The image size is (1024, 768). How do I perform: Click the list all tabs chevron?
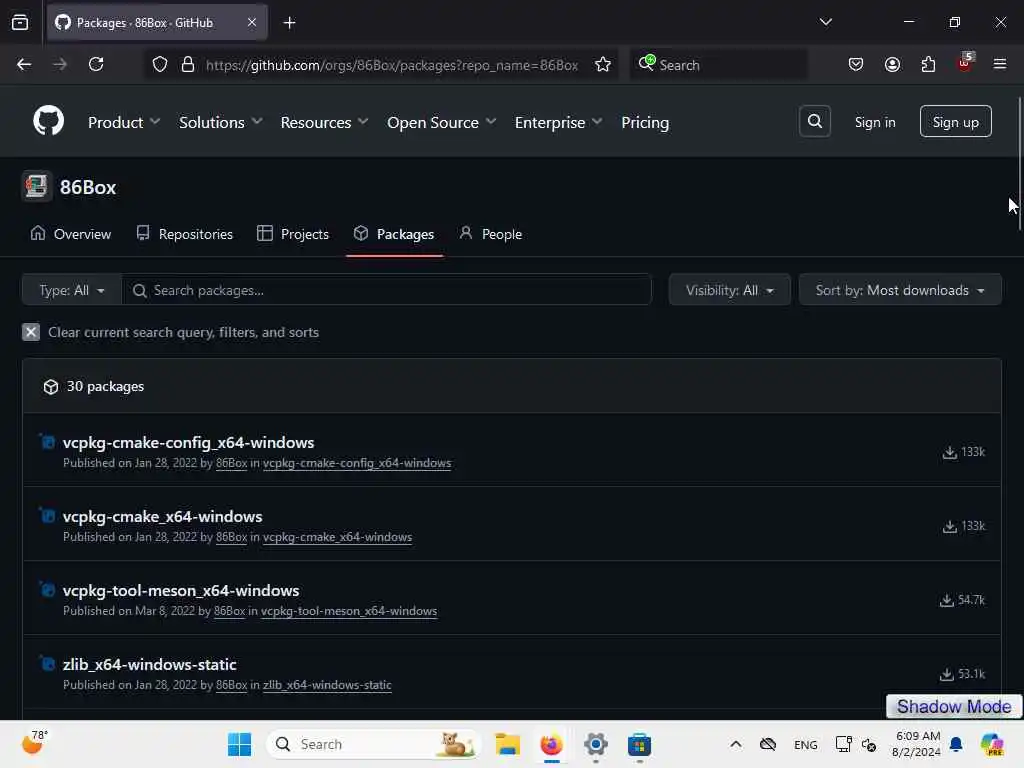point(825,22)
